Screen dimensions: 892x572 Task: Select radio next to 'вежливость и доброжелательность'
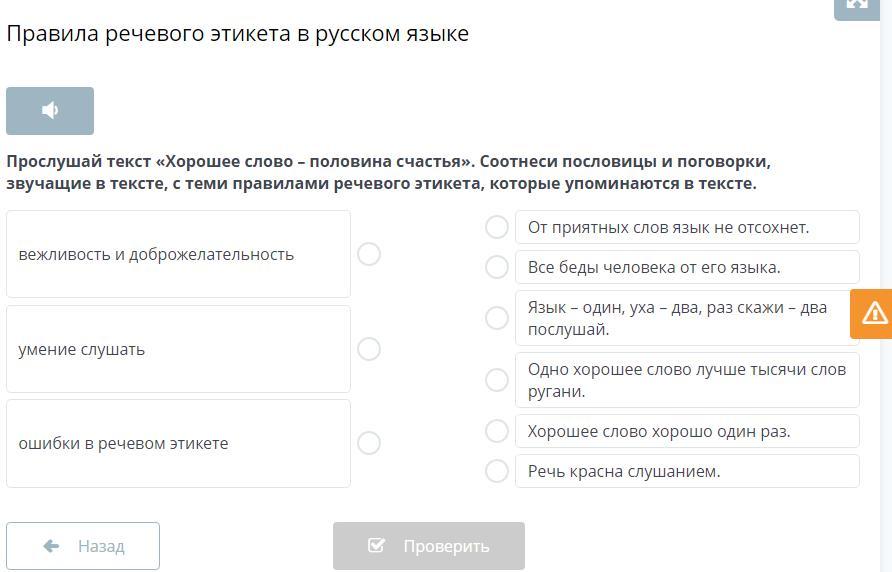point(369,254)
